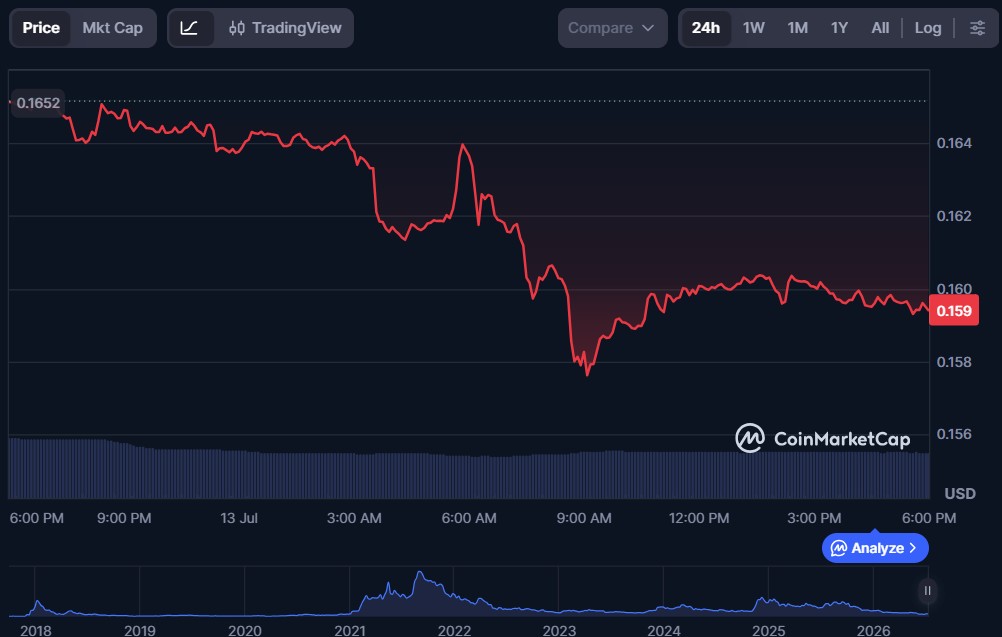Viewport: 1002px width, 637px height.
Task: Click the 0.164 price axis label
Action: click(x=953, y=143)
